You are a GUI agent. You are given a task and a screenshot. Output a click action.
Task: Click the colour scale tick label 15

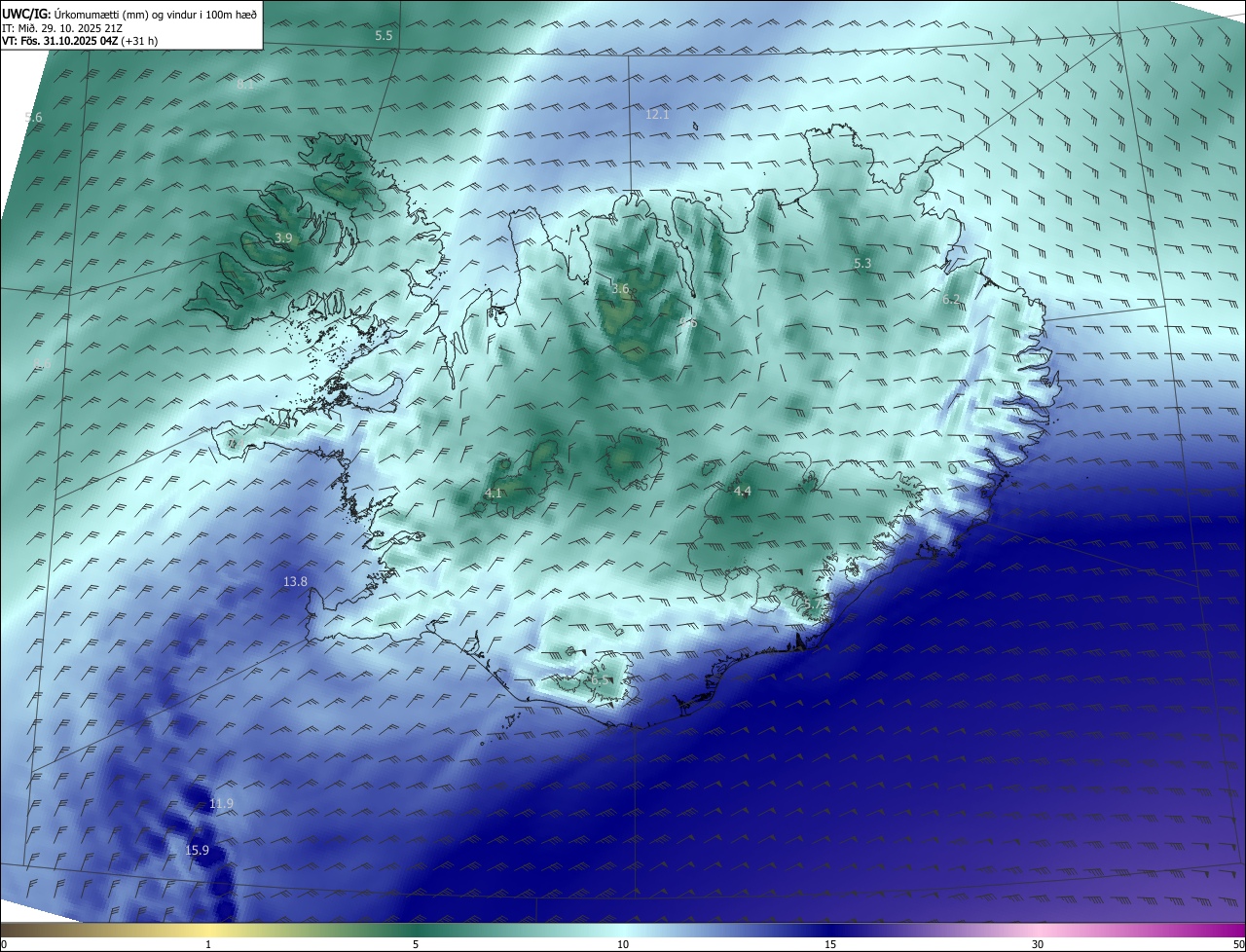[x=830, y=944]
